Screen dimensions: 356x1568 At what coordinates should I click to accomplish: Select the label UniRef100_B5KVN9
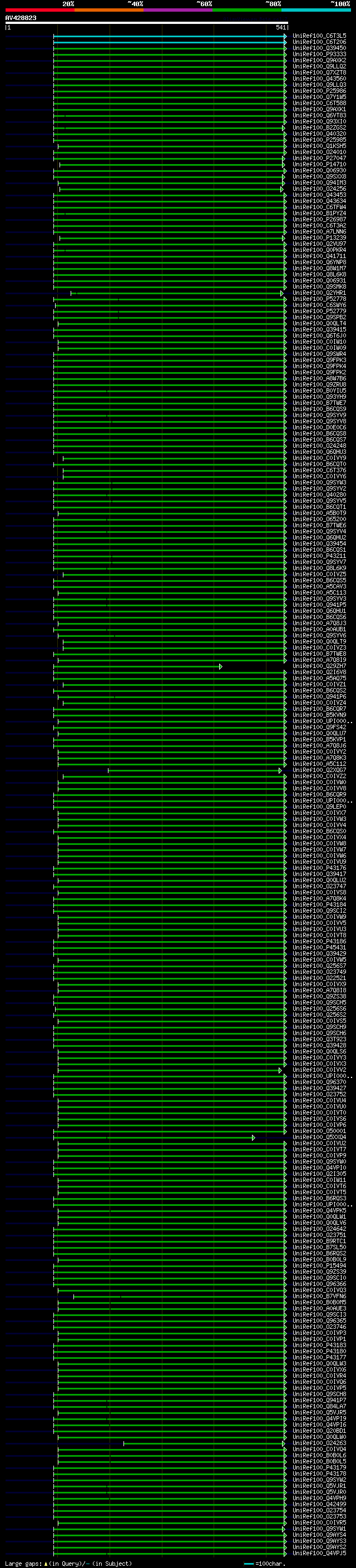point(319,715)
